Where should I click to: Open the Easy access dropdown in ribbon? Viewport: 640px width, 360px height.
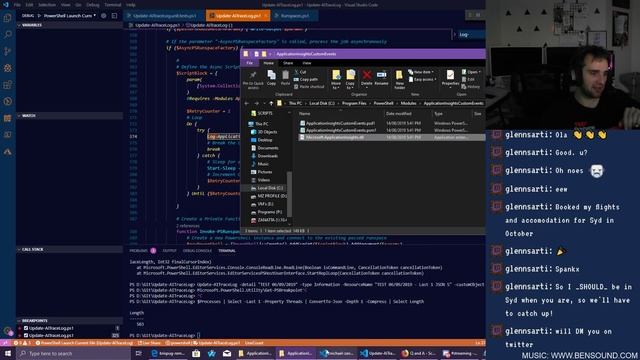click(423, 80)
